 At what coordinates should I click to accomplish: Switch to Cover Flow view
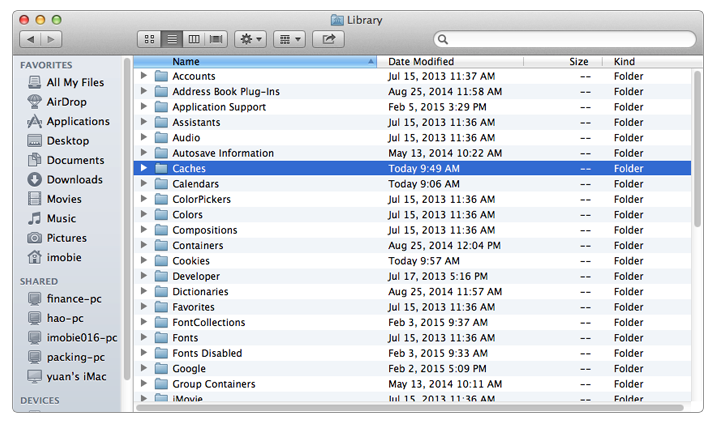215,39
